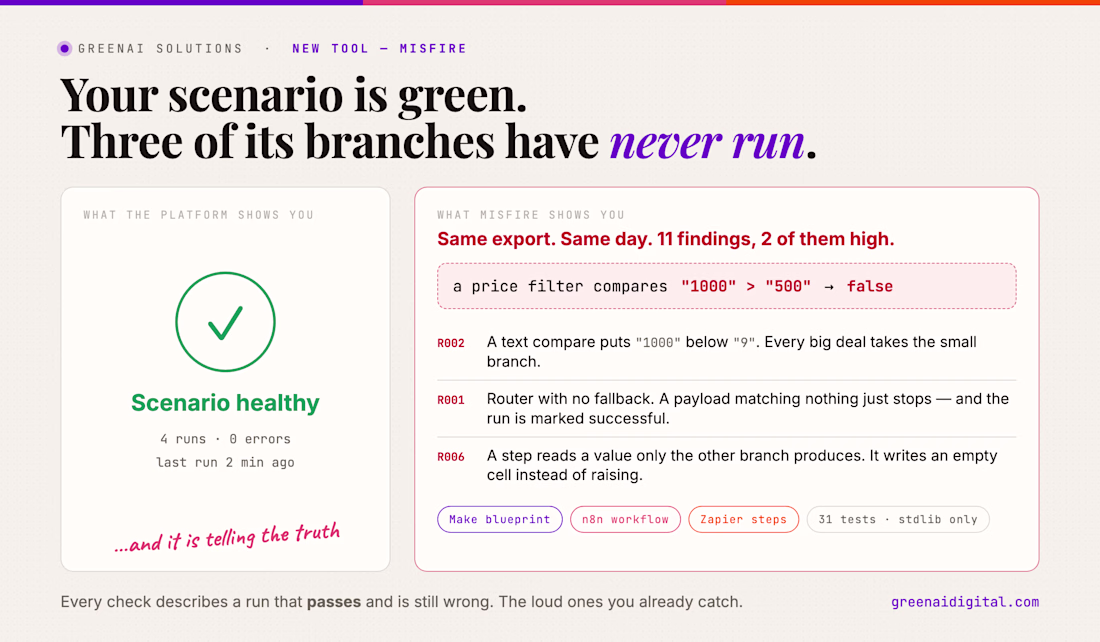Screen dimensions: 1100x642
Task: Click the 'Your scenario is green.' headline
Action: point(293,95)
